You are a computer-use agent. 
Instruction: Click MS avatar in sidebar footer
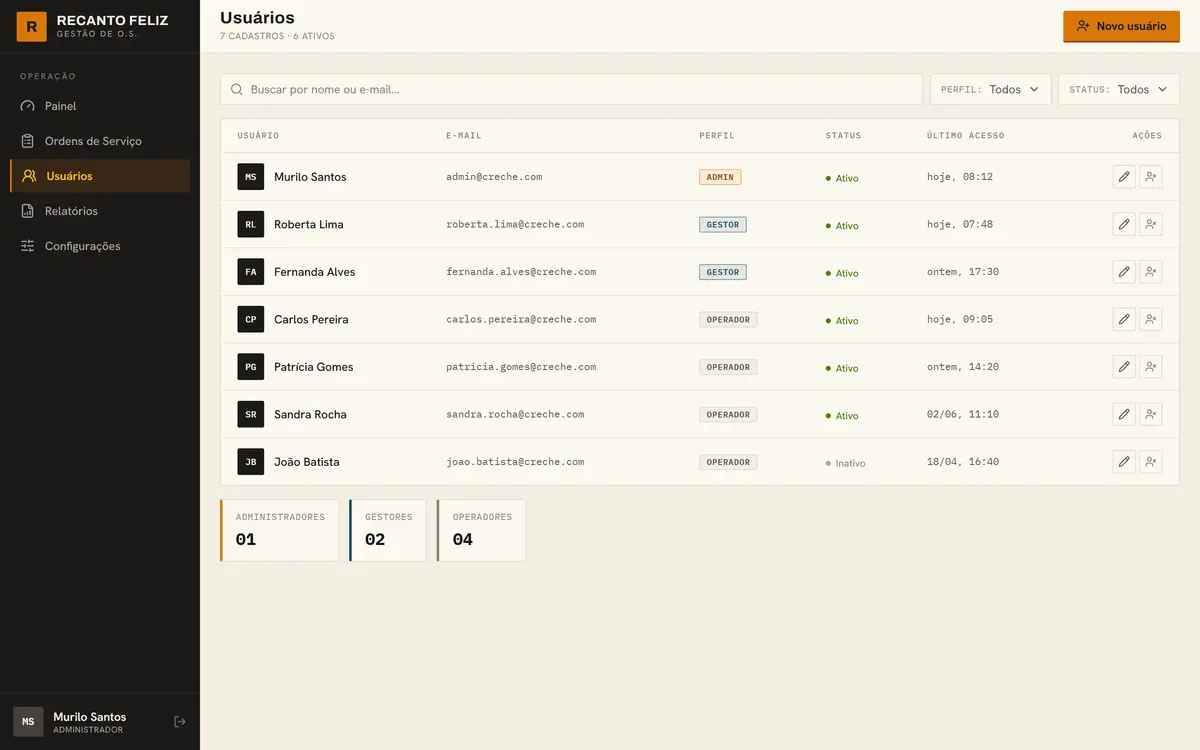(28, 722)
